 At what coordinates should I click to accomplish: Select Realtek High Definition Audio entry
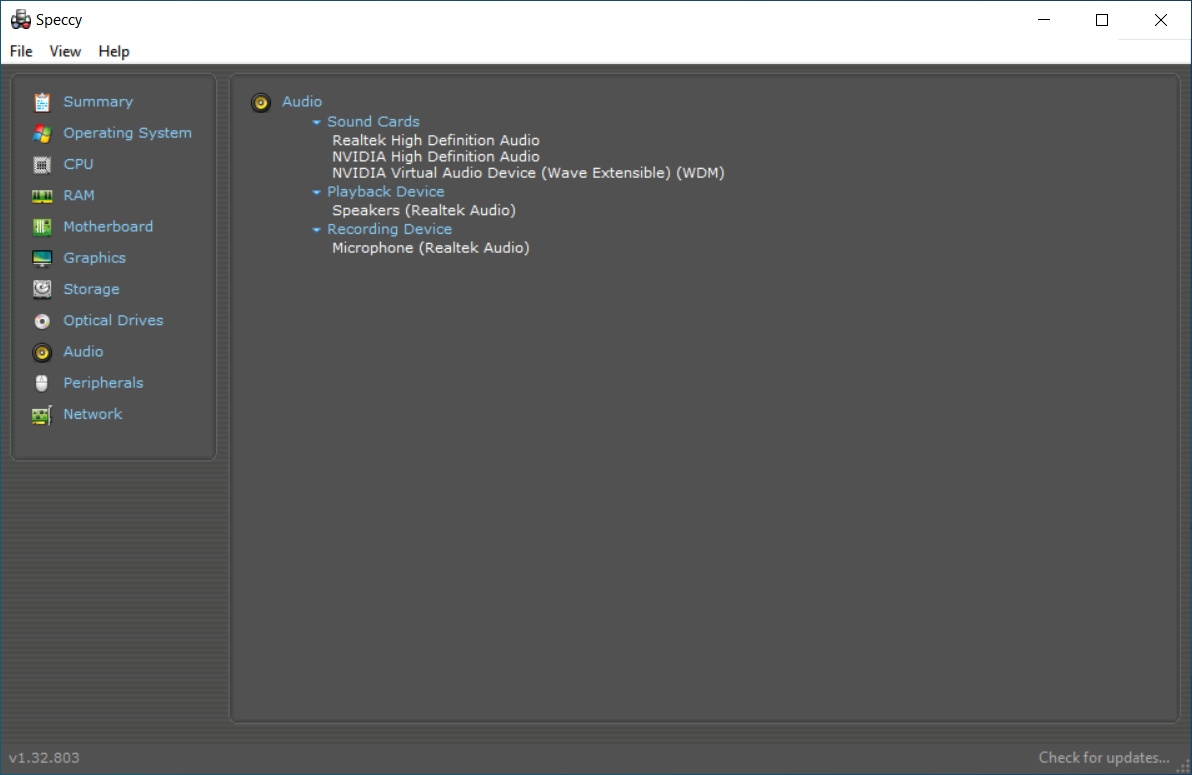point(436,140)
